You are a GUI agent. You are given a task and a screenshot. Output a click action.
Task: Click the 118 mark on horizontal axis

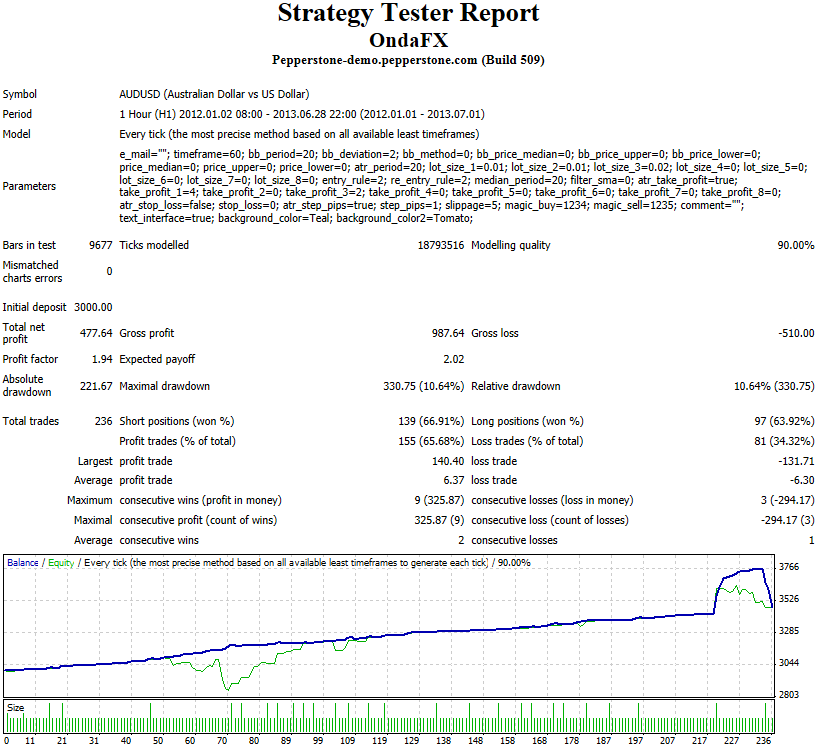(x=379, y=741)
